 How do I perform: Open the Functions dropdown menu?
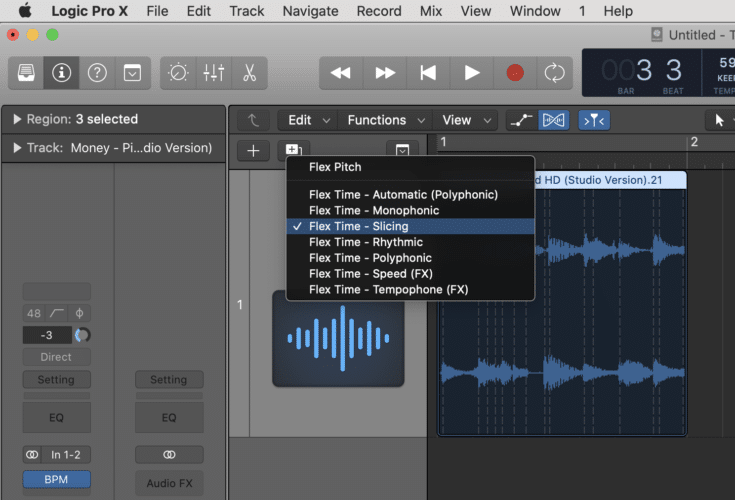(x=386, y=120)
